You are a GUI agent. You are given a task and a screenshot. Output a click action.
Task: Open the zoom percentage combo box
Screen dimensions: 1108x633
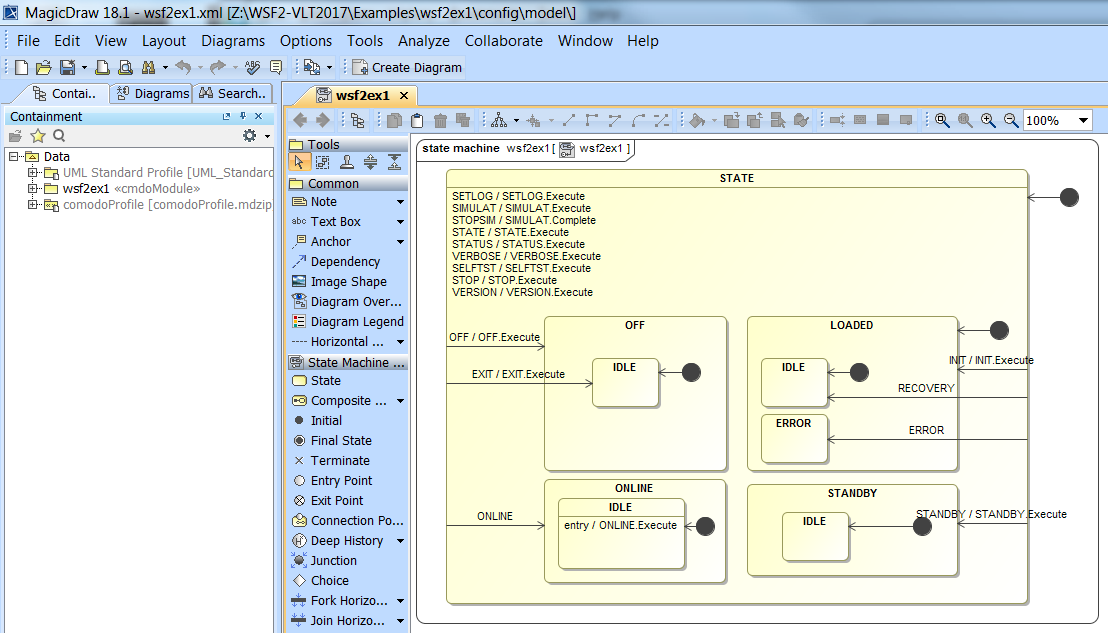click(x=1084, y=121)
